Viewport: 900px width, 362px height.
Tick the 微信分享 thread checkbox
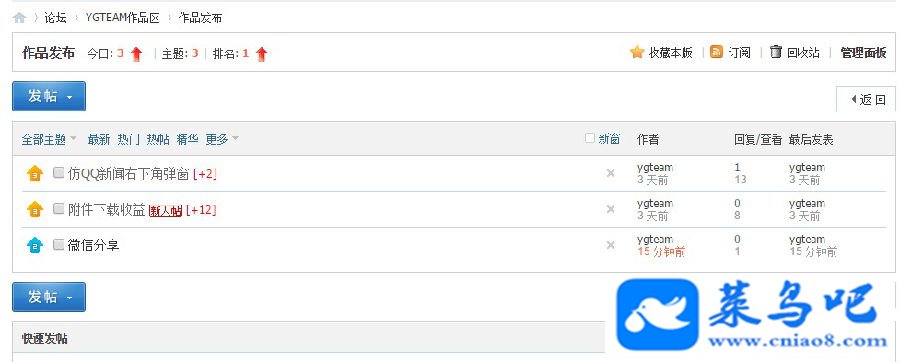point(58,245)
